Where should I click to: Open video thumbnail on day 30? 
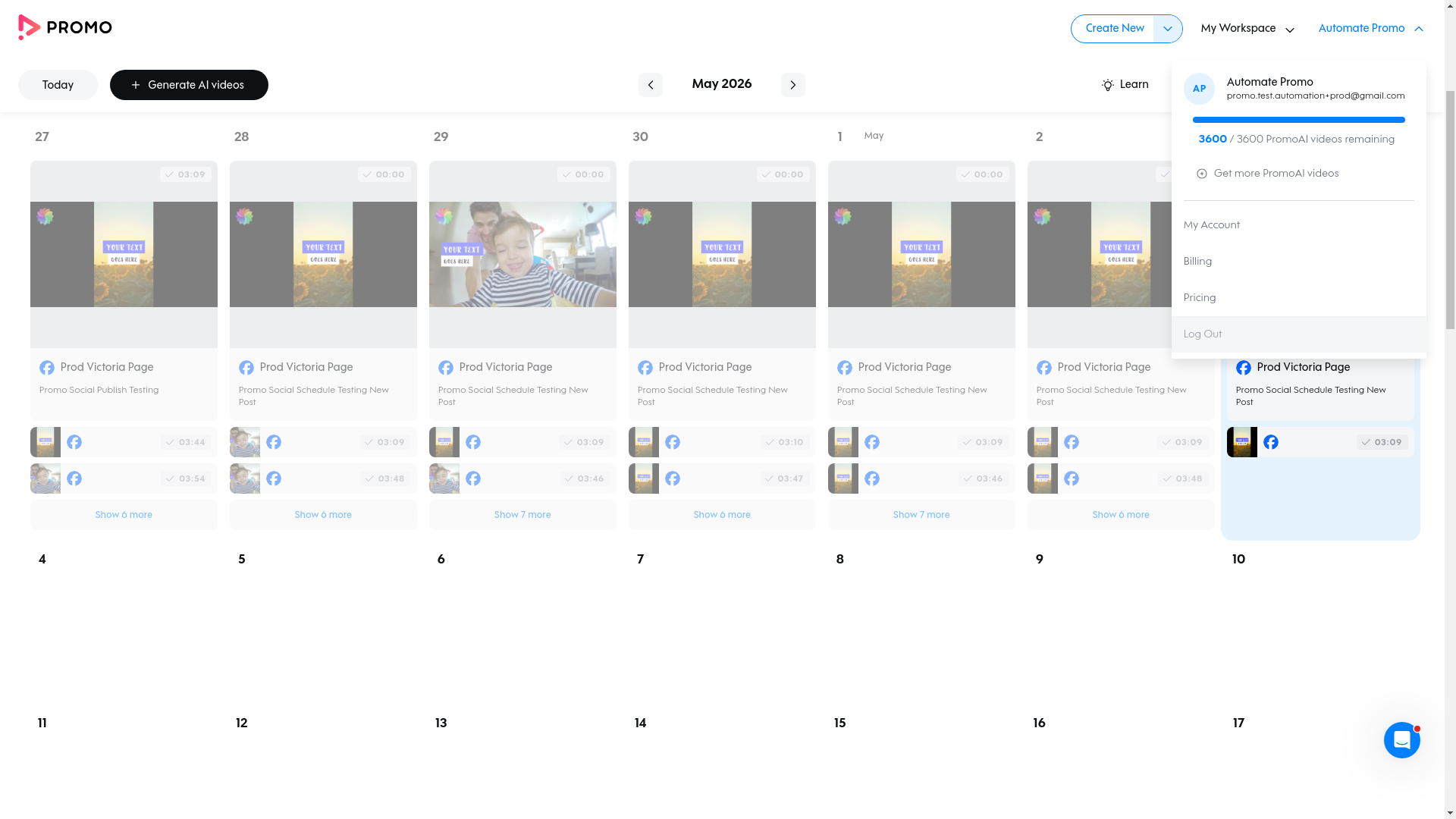[x=722, y=254]
